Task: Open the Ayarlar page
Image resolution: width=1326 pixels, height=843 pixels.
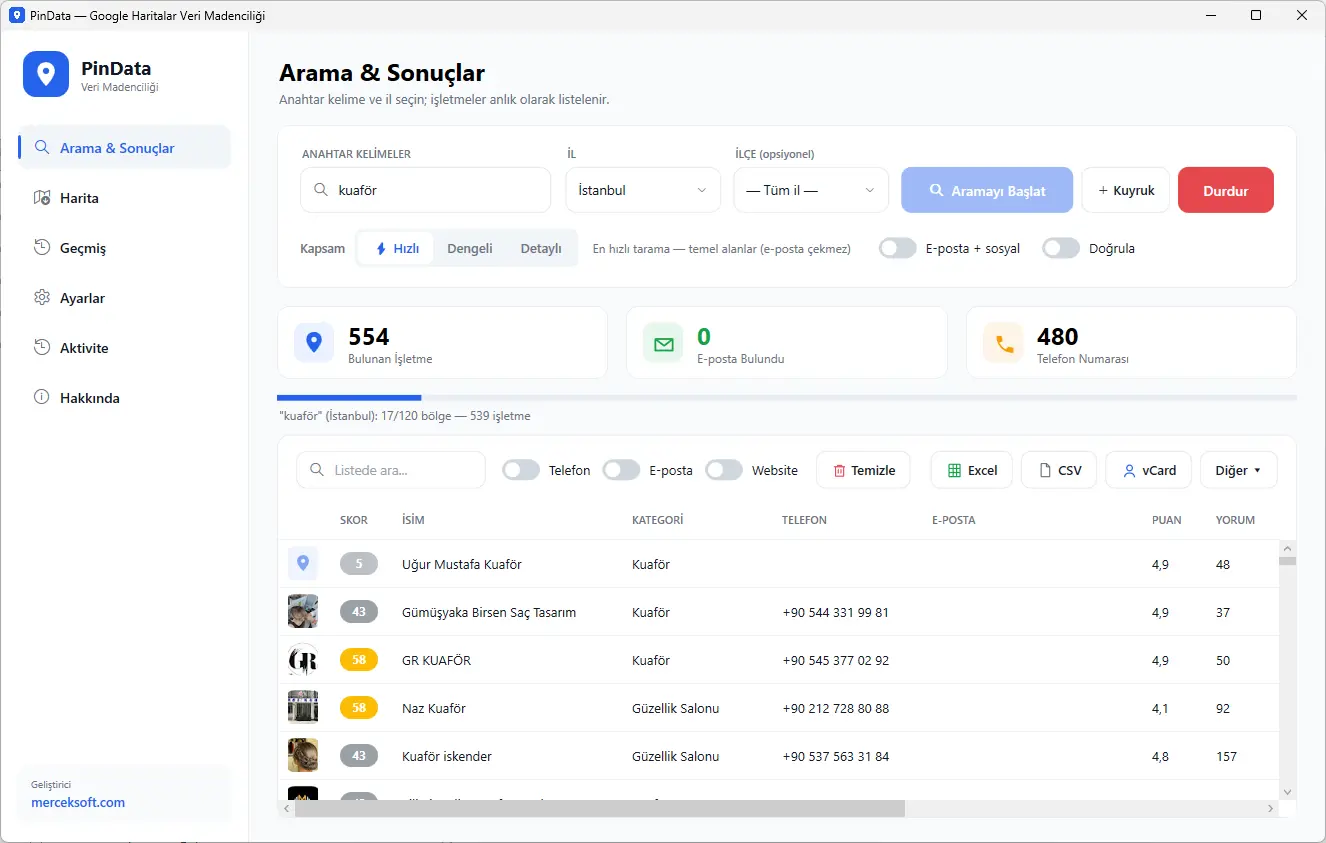Action: 125,297
